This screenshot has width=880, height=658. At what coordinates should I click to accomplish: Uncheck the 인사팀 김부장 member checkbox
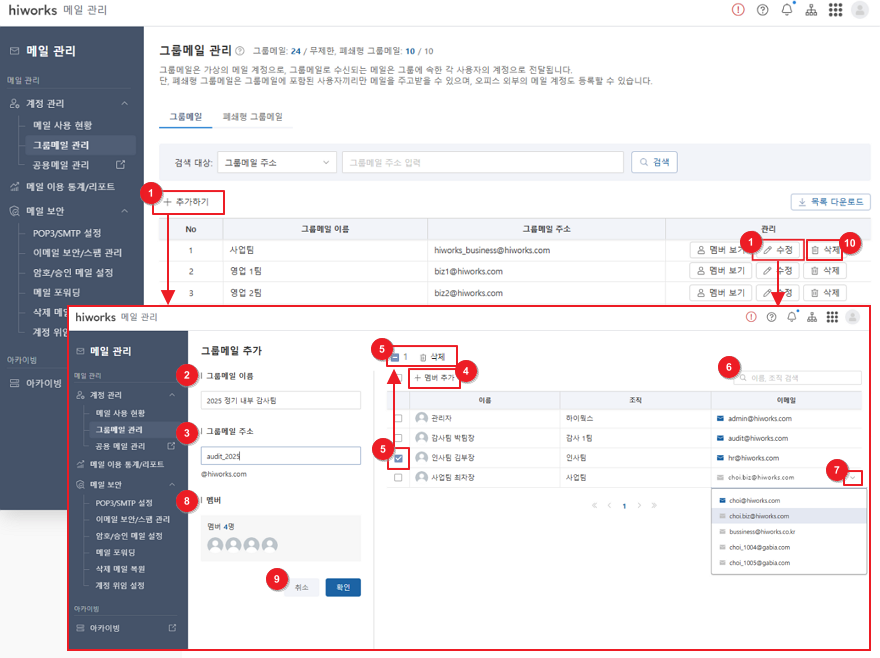coord(400,458)
